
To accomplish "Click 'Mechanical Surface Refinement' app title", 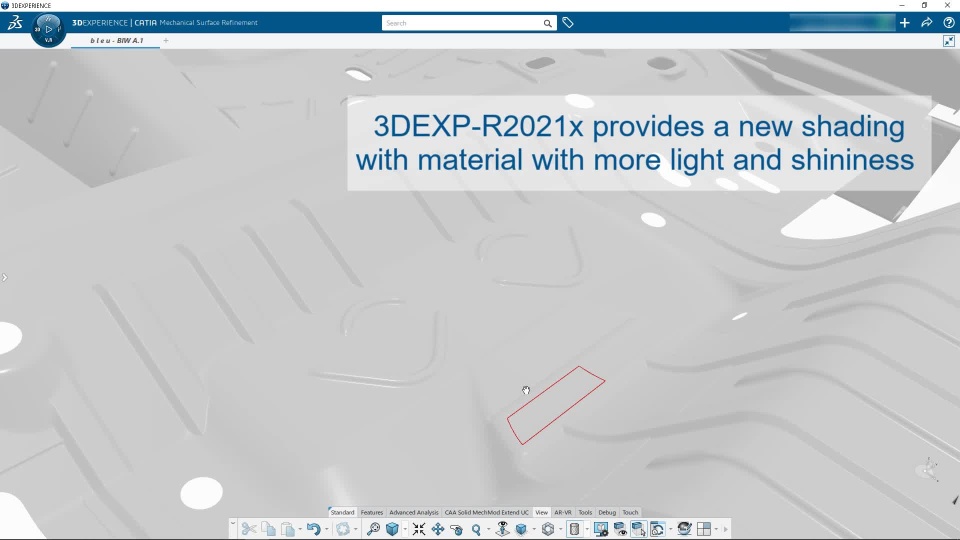I will [209, 23].
